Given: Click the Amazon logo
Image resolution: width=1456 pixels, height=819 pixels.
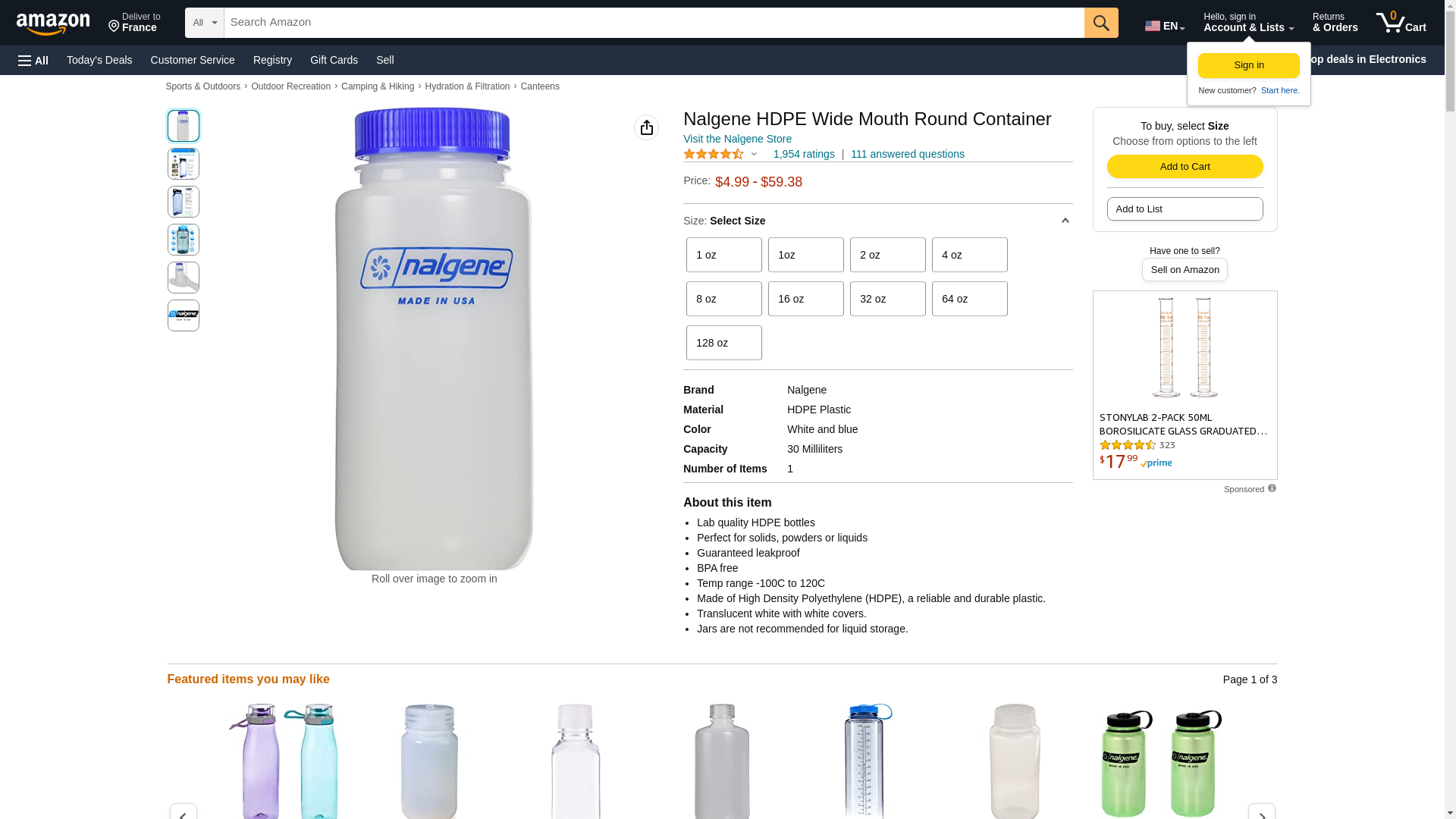Looking at the screenshot, I should [x=53, y=24].
